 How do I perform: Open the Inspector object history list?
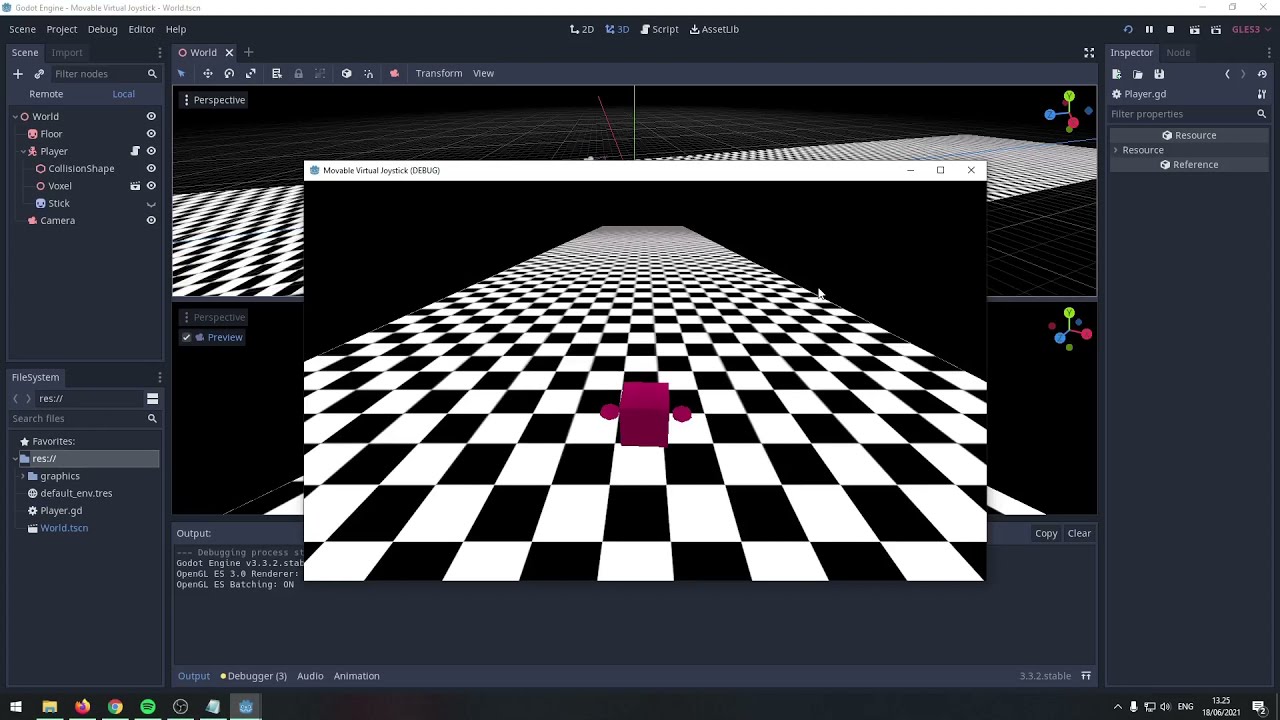click(x=1262, y=74)
